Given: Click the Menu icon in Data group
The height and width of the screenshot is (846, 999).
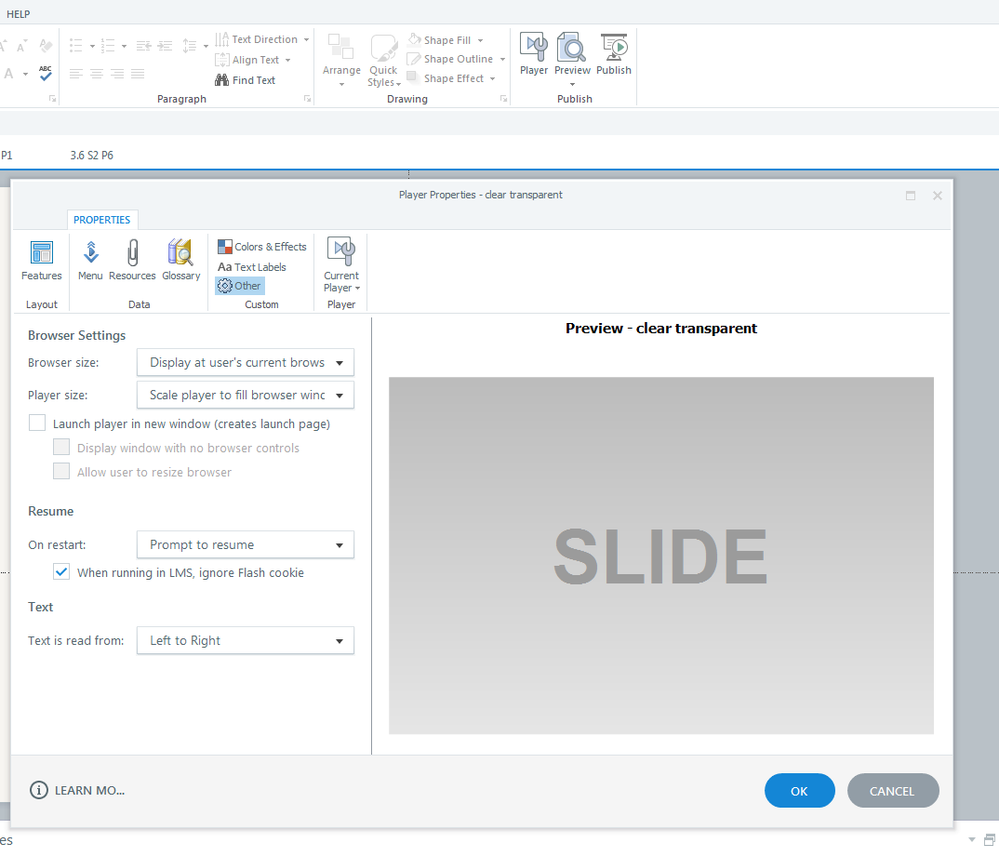Looking at the screenshot, I should tap(90, 260).
